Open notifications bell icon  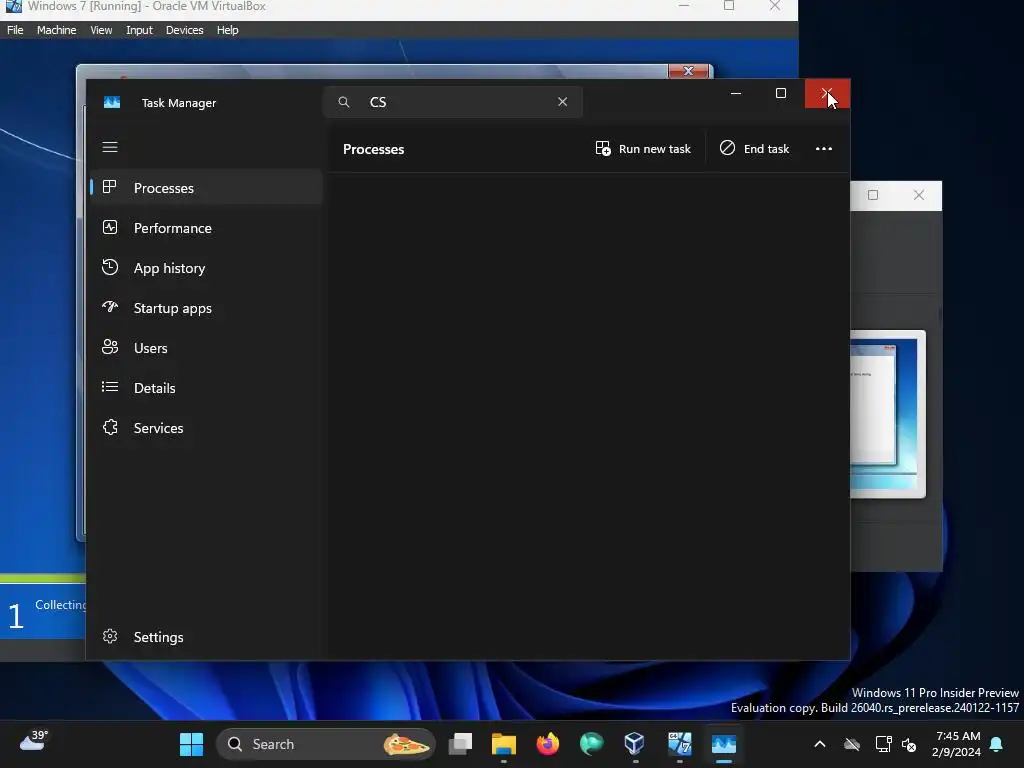(x=996, y=744)
